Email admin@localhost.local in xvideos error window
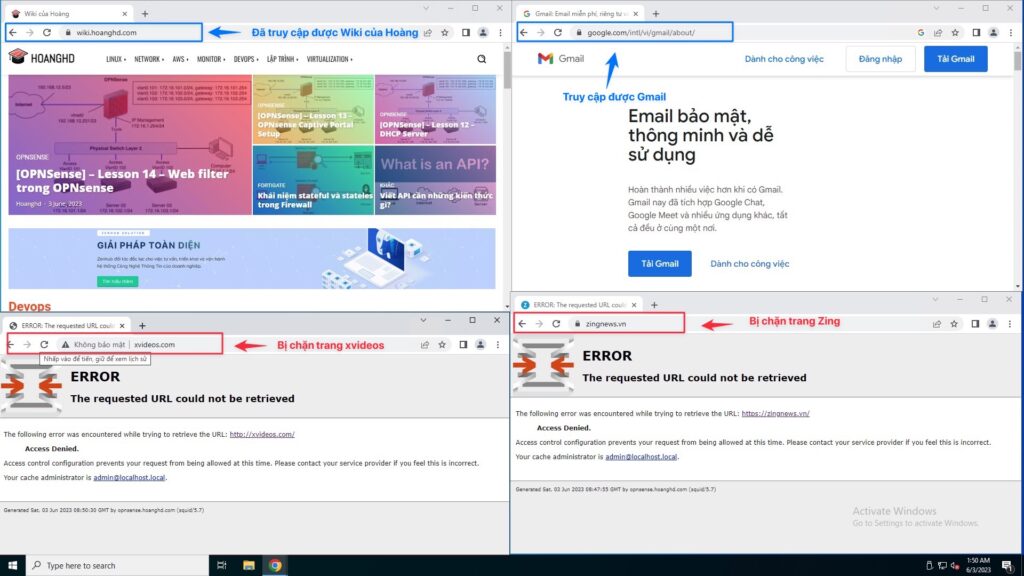This screenshot has width=1024, height=576. pyautogui.click(x=129, y=477)
